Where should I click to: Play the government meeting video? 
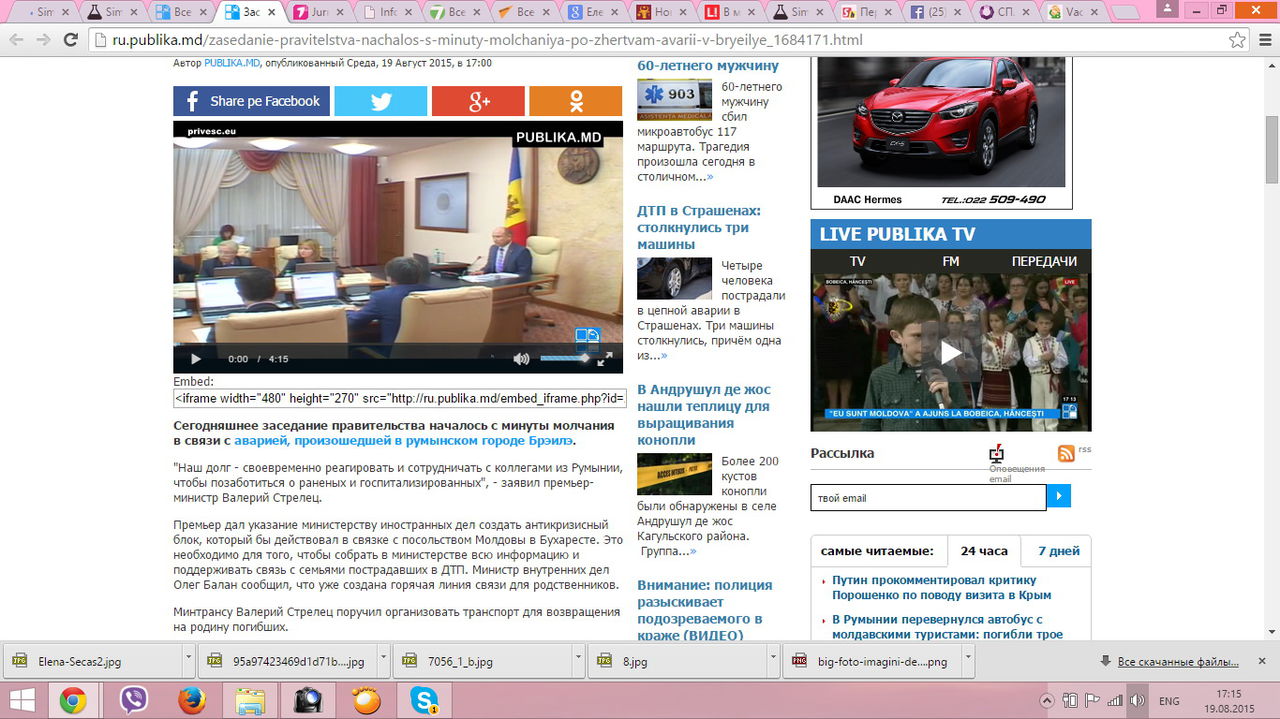coord(196,359)
